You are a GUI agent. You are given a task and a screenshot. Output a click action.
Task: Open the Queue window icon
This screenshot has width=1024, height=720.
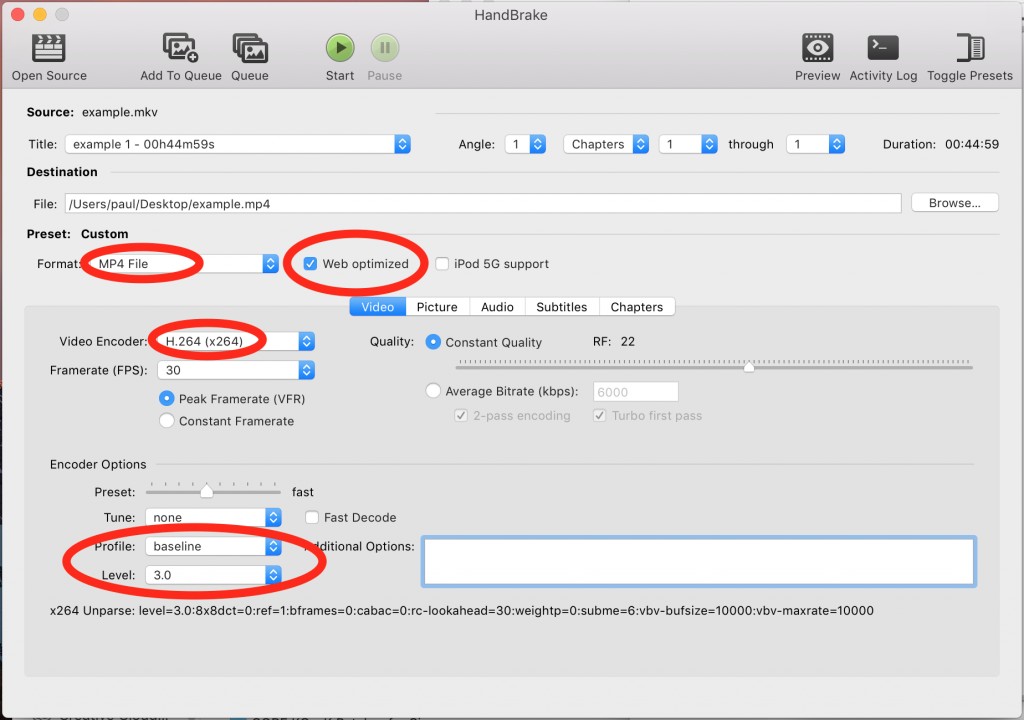click(250, 48)
